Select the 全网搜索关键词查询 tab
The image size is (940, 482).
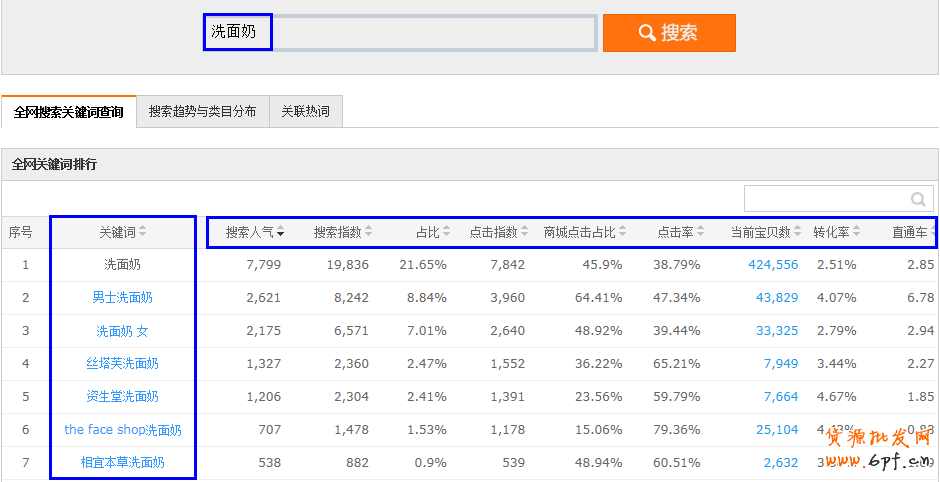68,112
